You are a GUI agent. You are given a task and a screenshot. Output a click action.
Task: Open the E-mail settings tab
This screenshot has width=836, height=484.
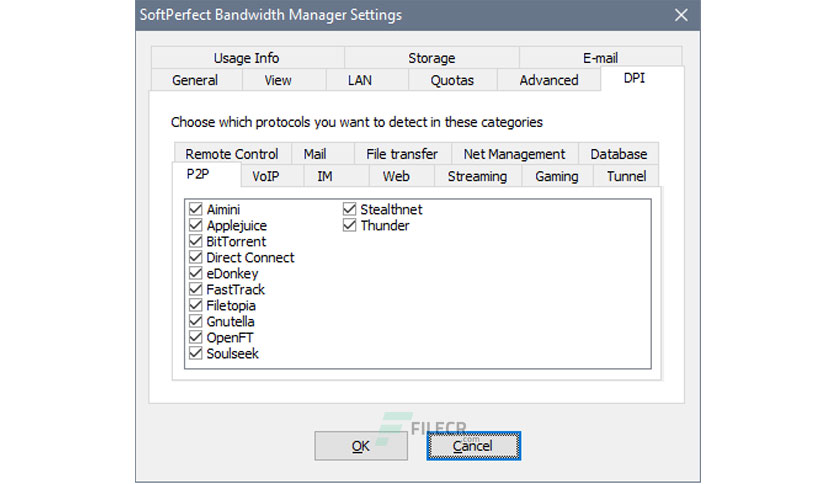pyautogui.click(x=600, y=58)
